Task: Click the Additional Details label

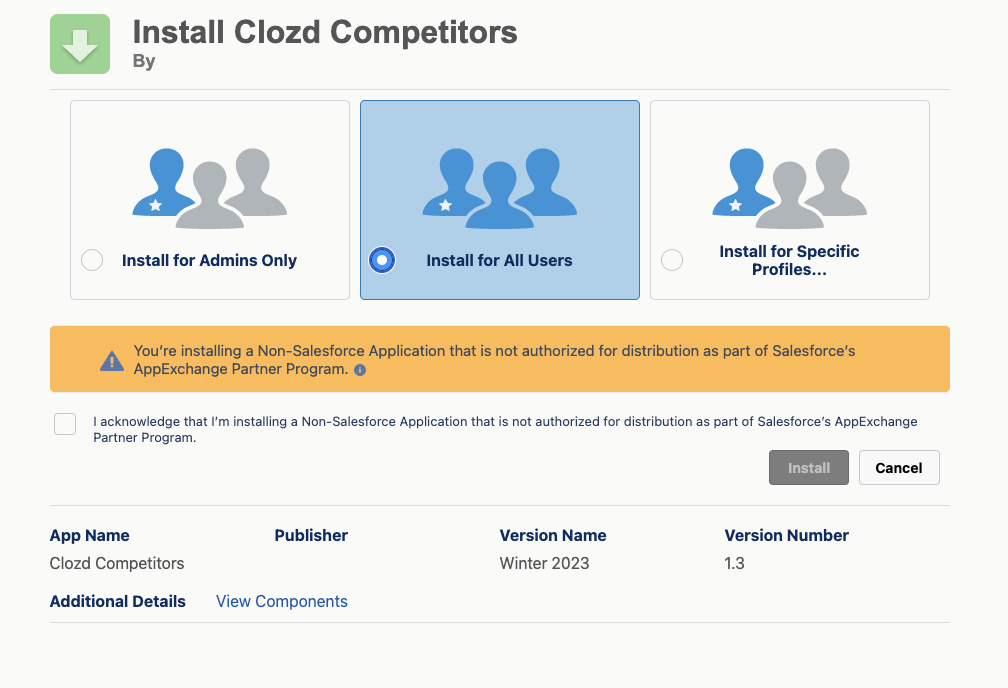Action: click(118, 601)
